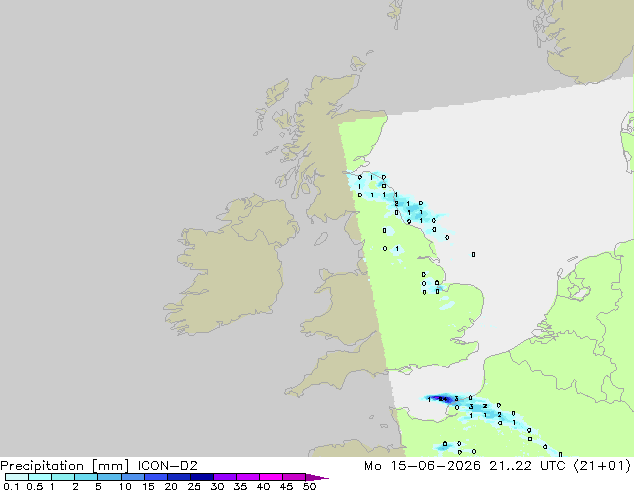
Task: Pick the 10–15 mm blue legend swatch
Action: [133, 477]
